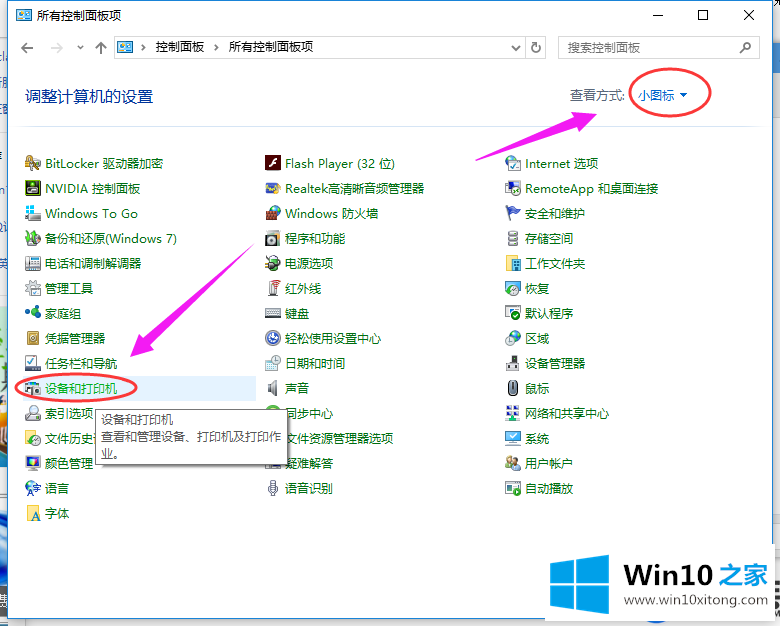The height and width of the screenshot is (626, 780).
Task: Open the BitLocker drive encryption icon
Action: [33, 163]
